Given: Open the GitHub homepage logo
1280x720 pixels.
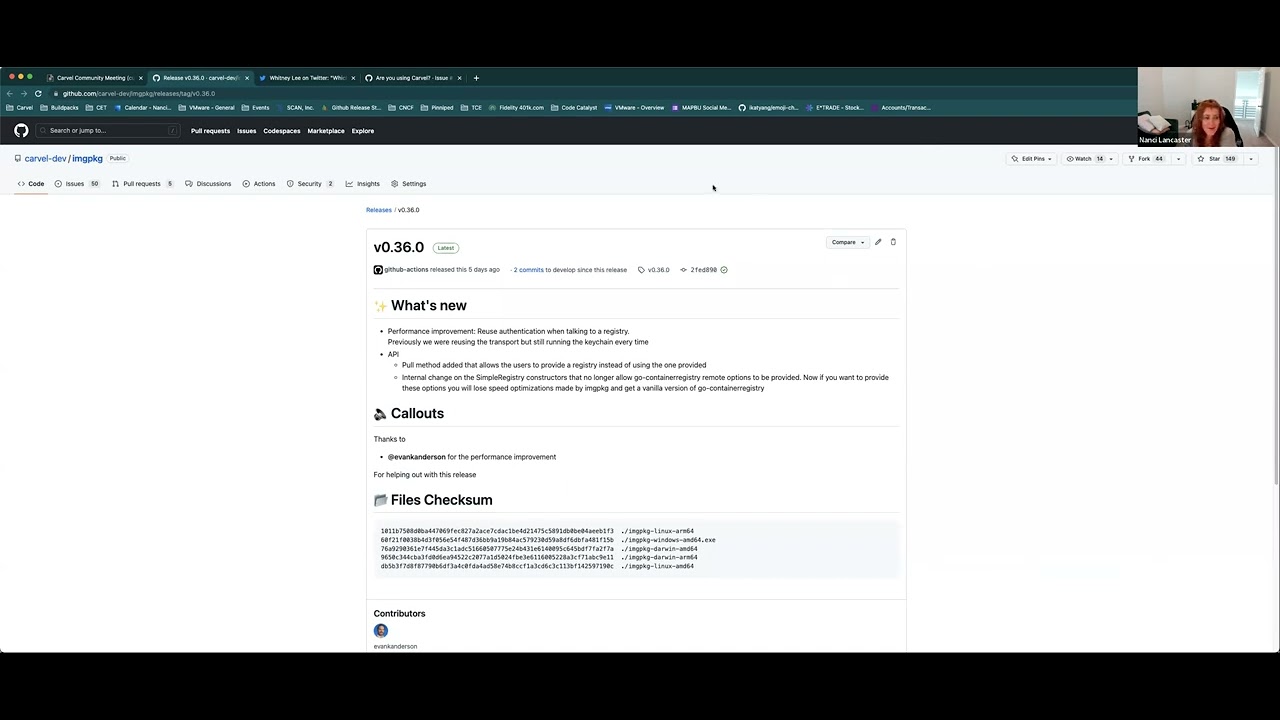Looking at the screenshot, I should (21, 130).
